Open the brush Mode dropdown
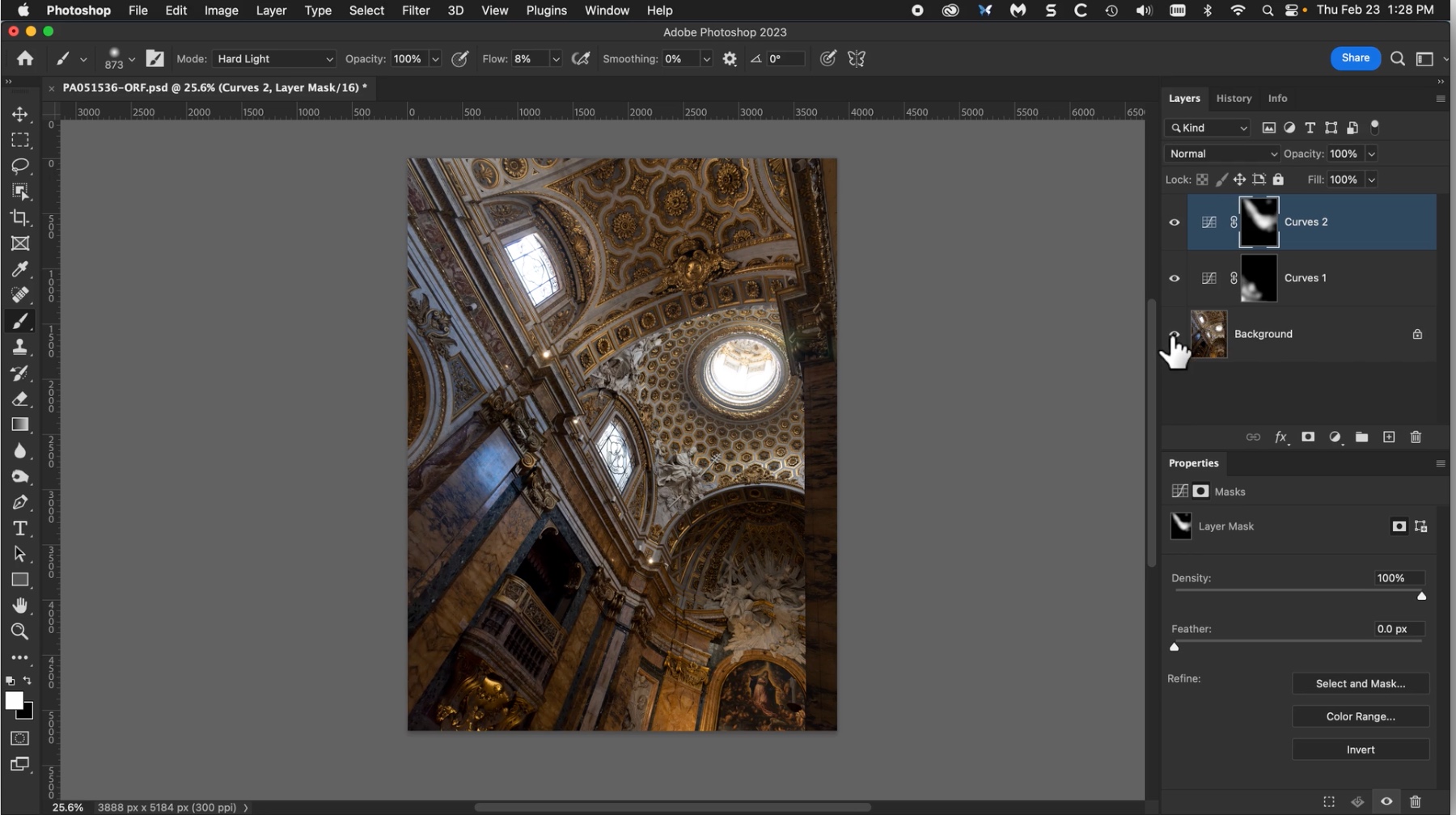This screenshot has width=1456, height=815. (x=274, y=59)
